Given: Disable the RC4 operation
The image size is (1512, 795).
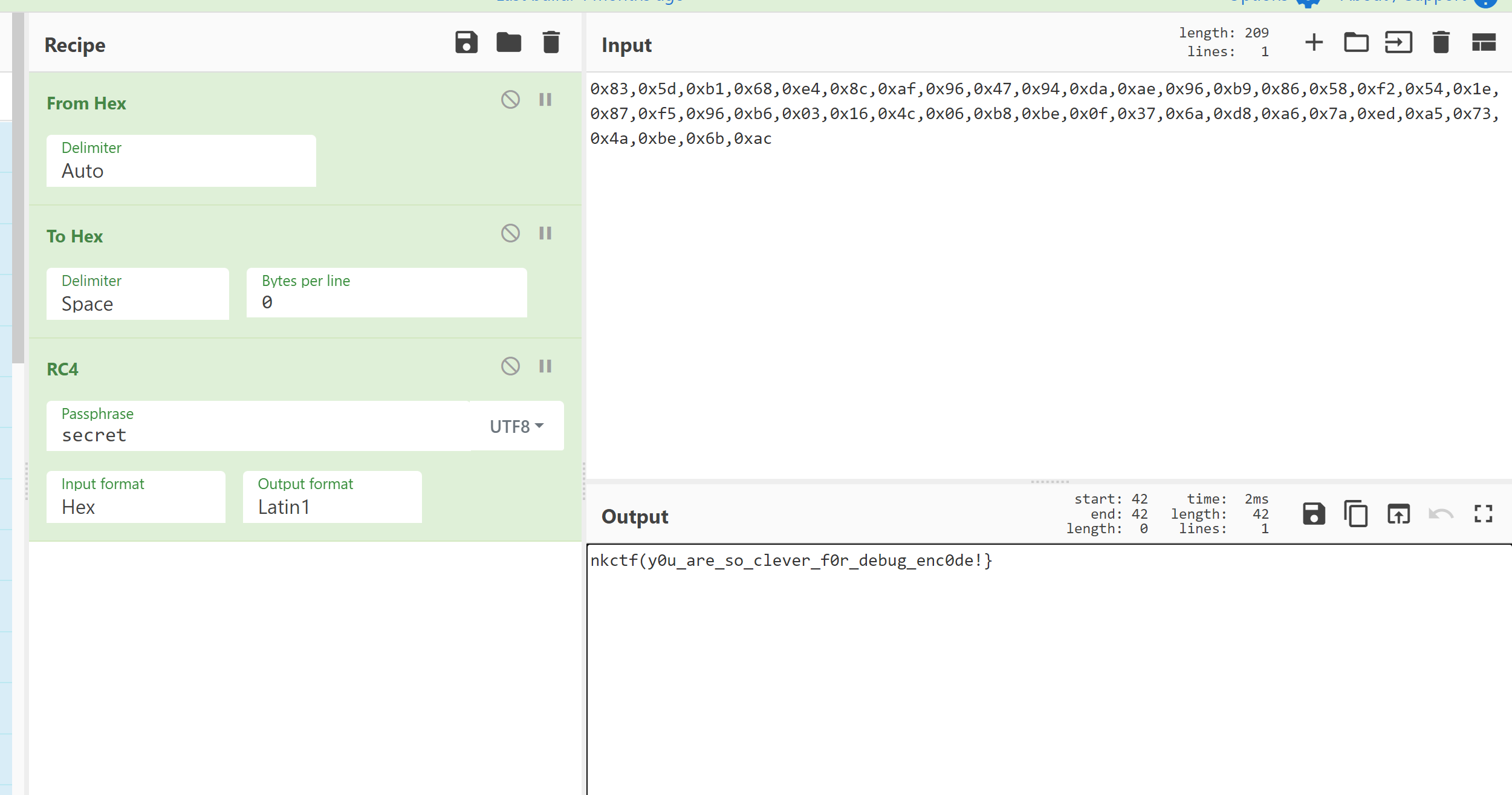Looking at the screenshot, I should pos(510,366).
